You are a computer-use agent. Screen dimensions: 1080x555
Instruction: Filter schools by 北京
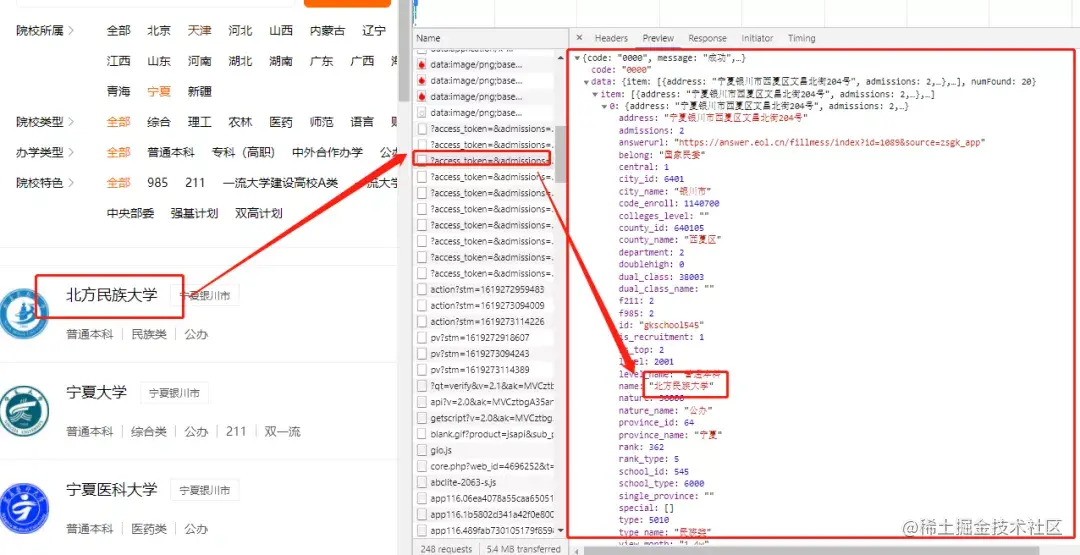click(x=158, y=31)
